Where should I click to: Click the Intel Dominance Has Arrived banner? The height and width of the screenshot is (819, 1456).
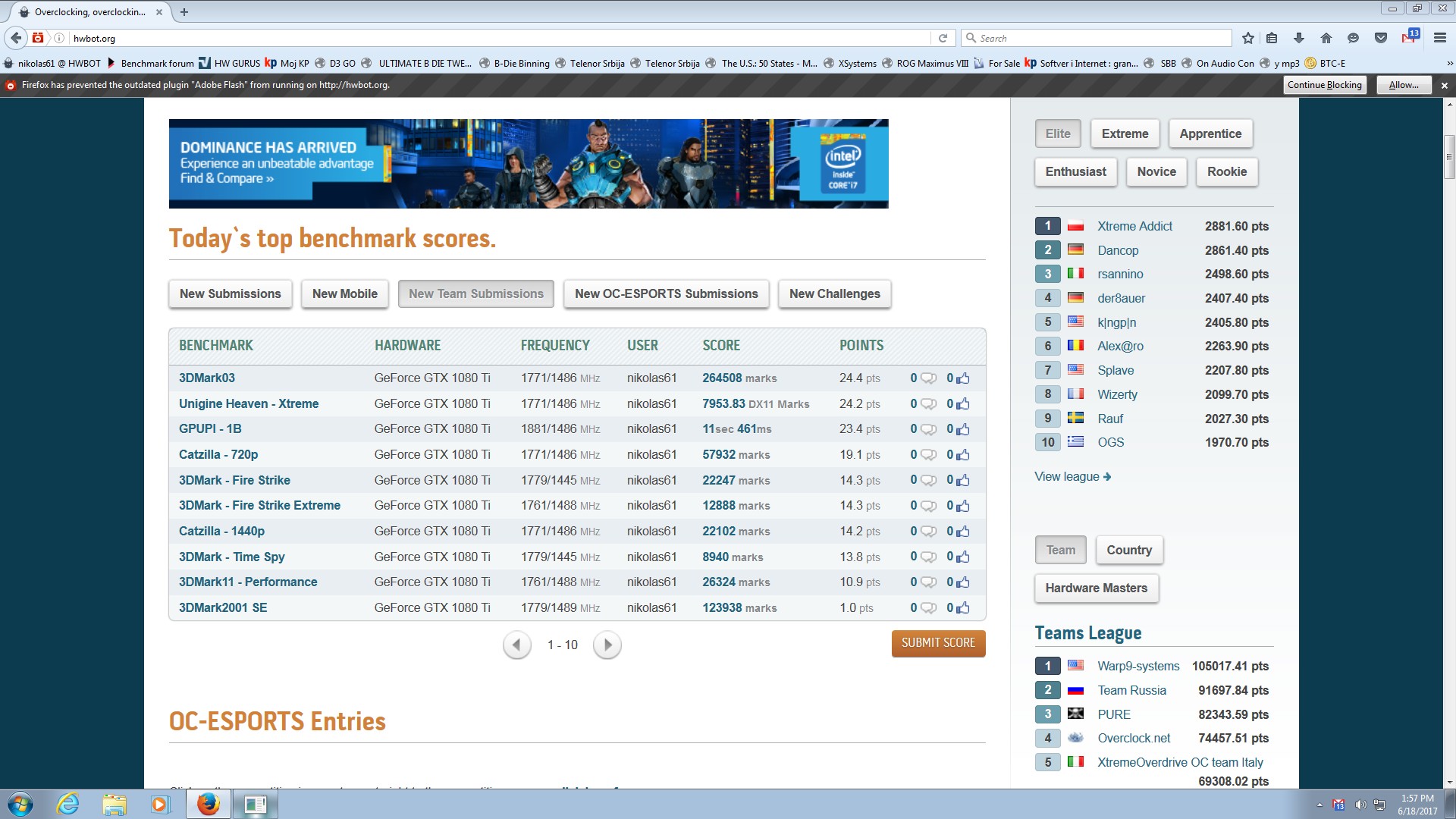(x=529, y=164)
